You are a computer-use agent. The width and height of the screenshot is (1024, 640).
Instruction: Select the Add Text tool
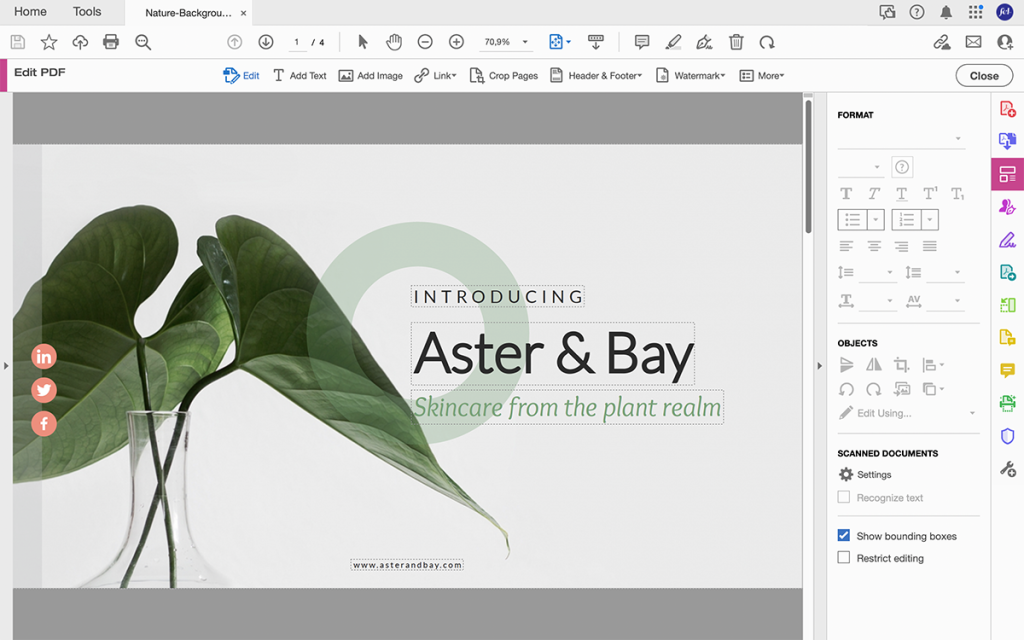coord(299,75)
